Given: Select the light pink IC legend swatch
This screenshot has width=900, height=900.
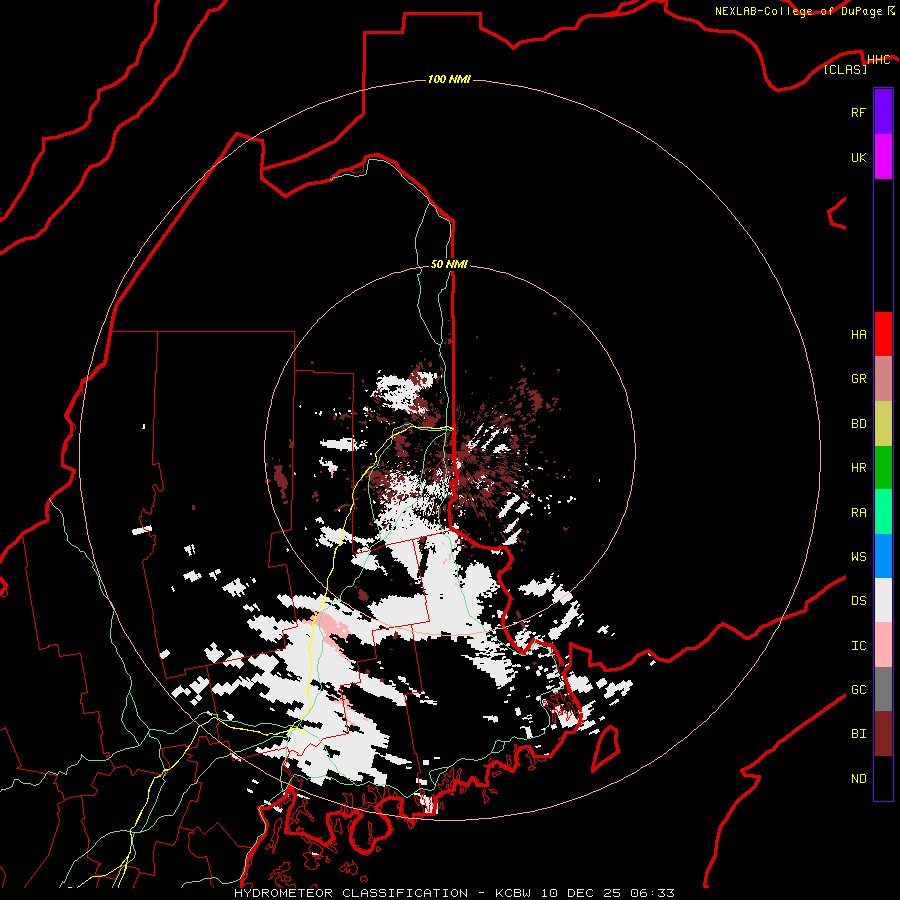Looking at the screenshot, I should (883, 645).
